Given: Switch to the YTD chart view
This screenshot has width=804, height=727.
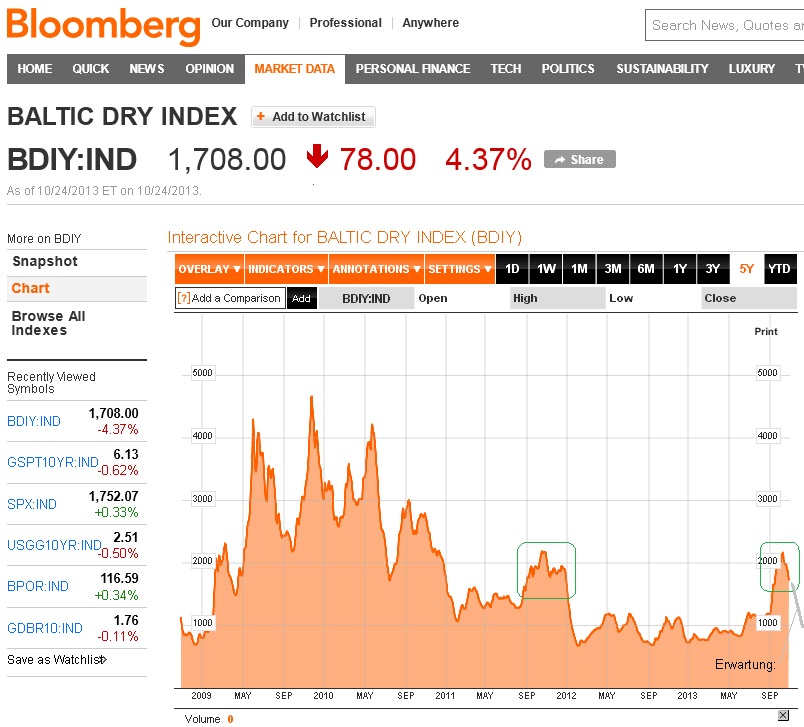Looking at the screenshot, I should click(x=779, y=268).
